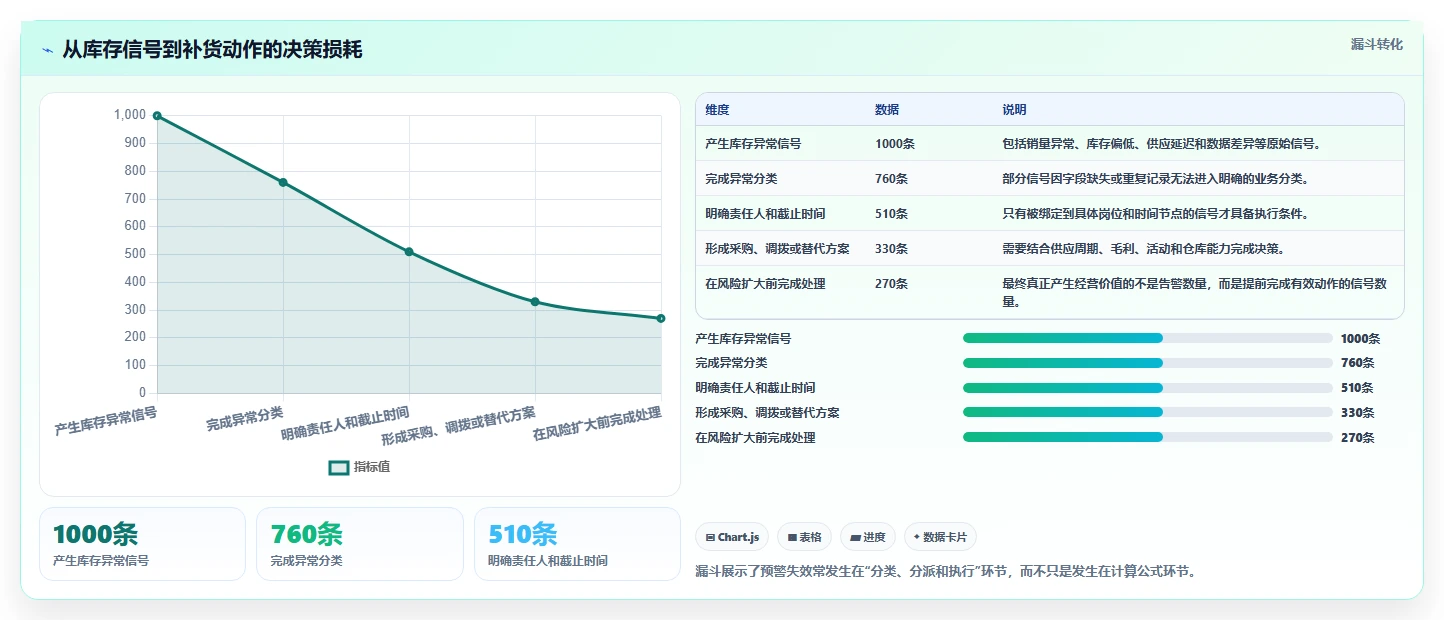Select the 进度 tag
Viewport: 1444px width, 620px height.
point(868,537)
